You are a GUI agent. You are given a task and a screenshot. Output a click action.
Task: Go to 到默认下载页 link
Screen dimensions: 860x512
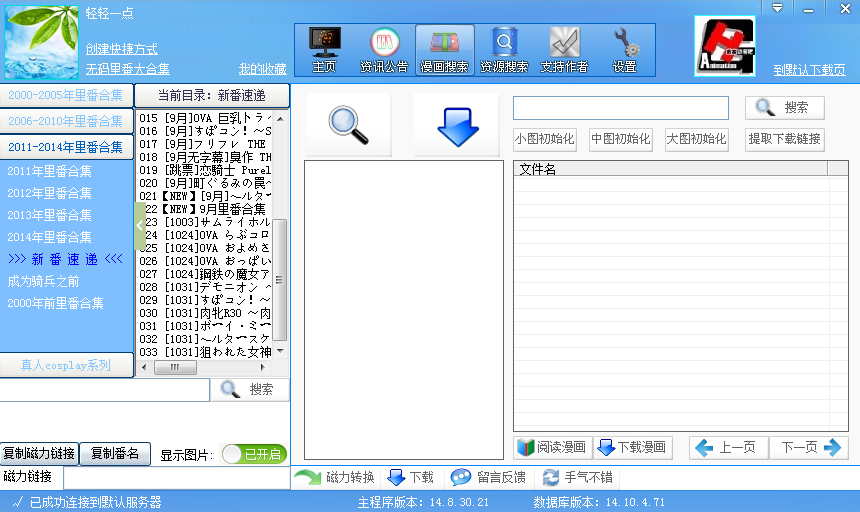809,70
